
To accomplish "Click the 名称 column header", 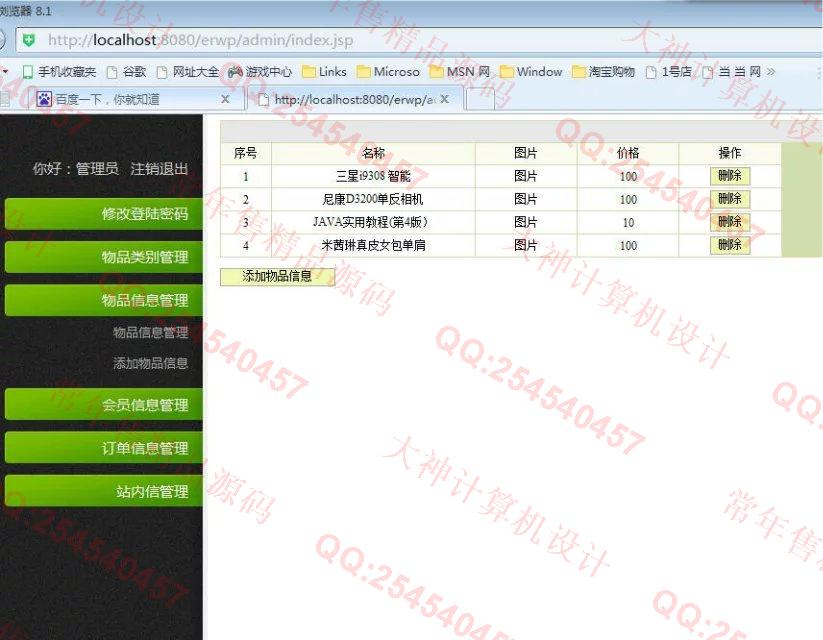I will tap(373, 153).
